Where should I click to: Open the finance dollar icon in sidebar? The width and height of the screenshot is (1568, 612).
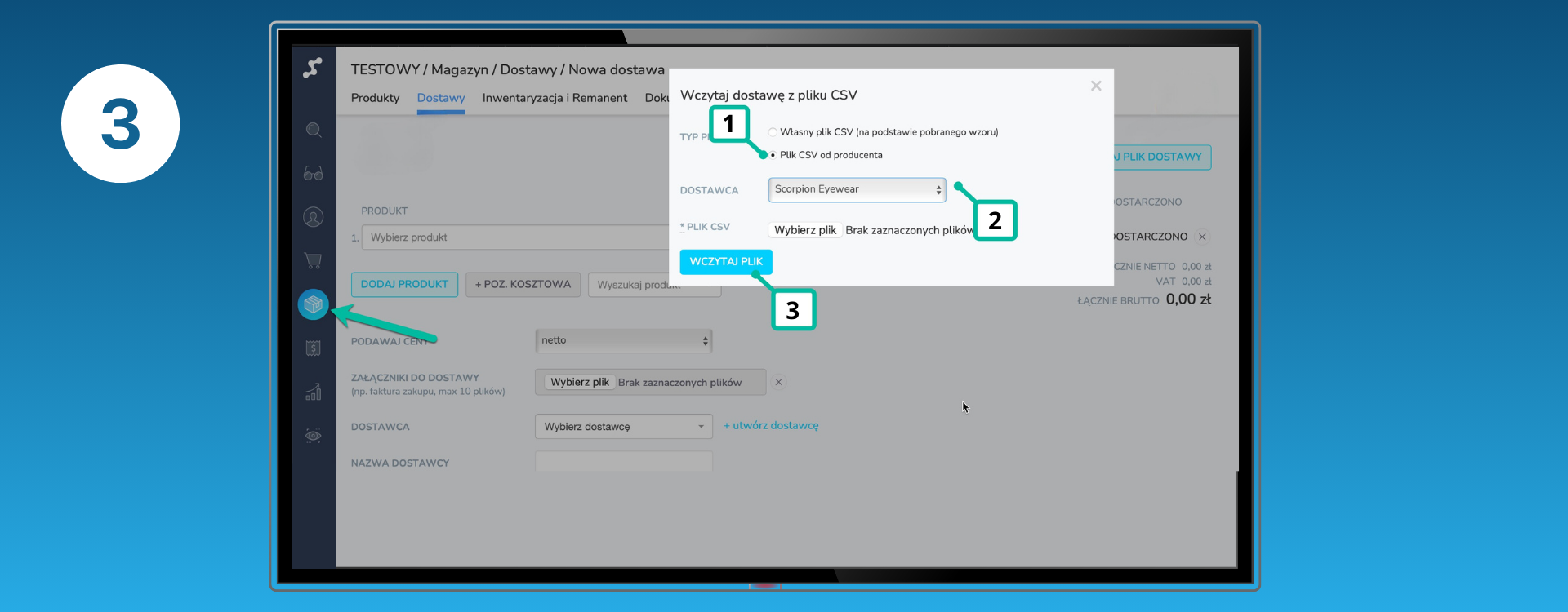[x=314, y=348]
